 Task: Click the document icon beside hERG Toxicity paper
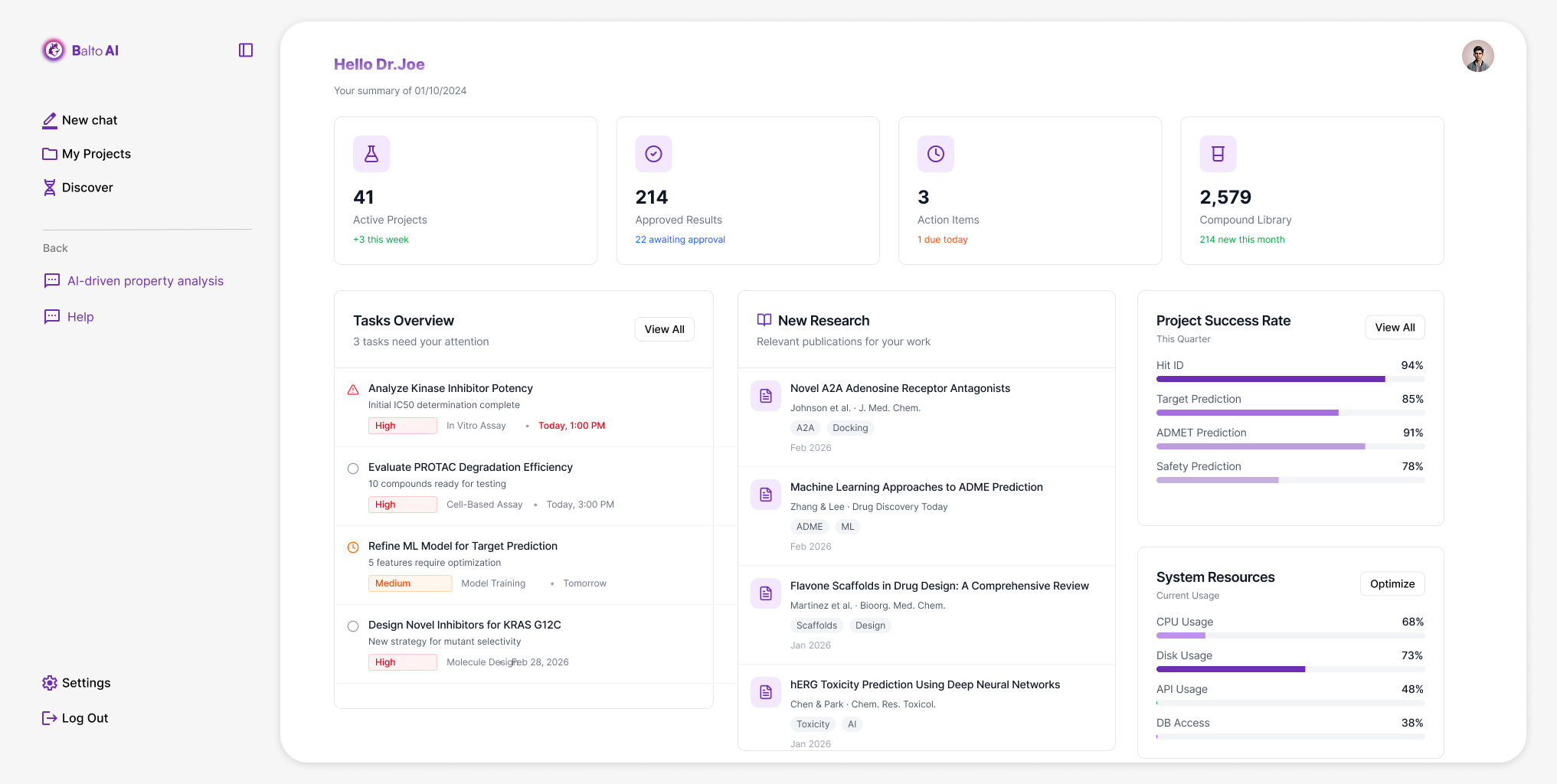coord(765,691)
